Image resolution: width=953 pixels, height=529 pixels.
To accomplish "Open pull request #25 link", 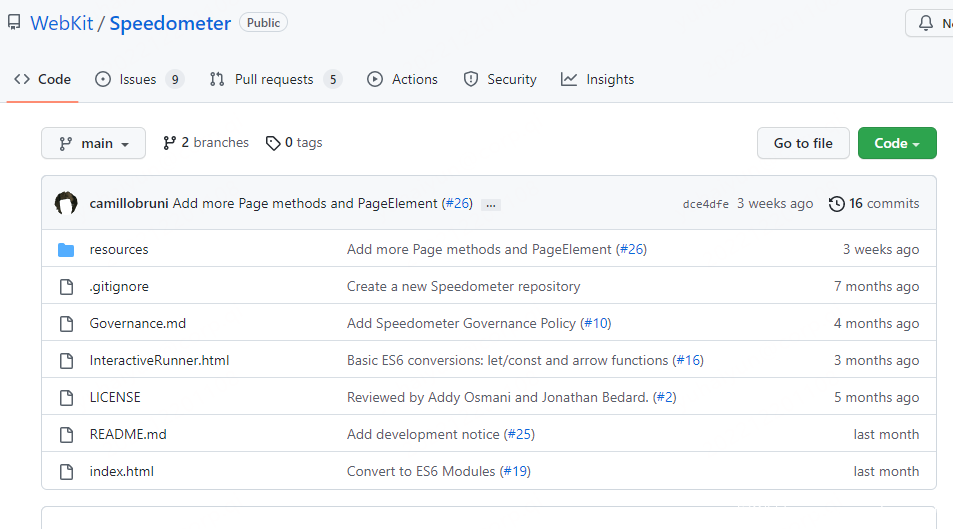I will tap(520, 434).
